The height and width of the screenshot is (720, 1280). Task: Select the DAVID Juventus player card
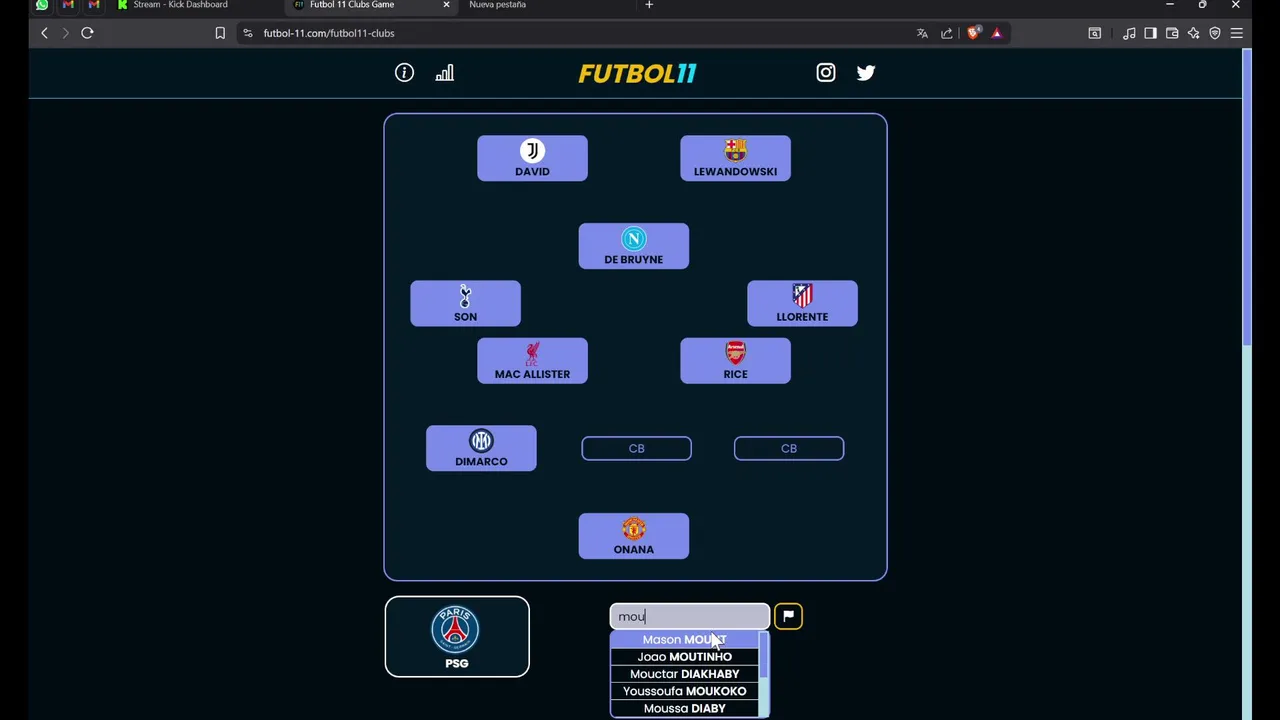[x=532, y=158]
